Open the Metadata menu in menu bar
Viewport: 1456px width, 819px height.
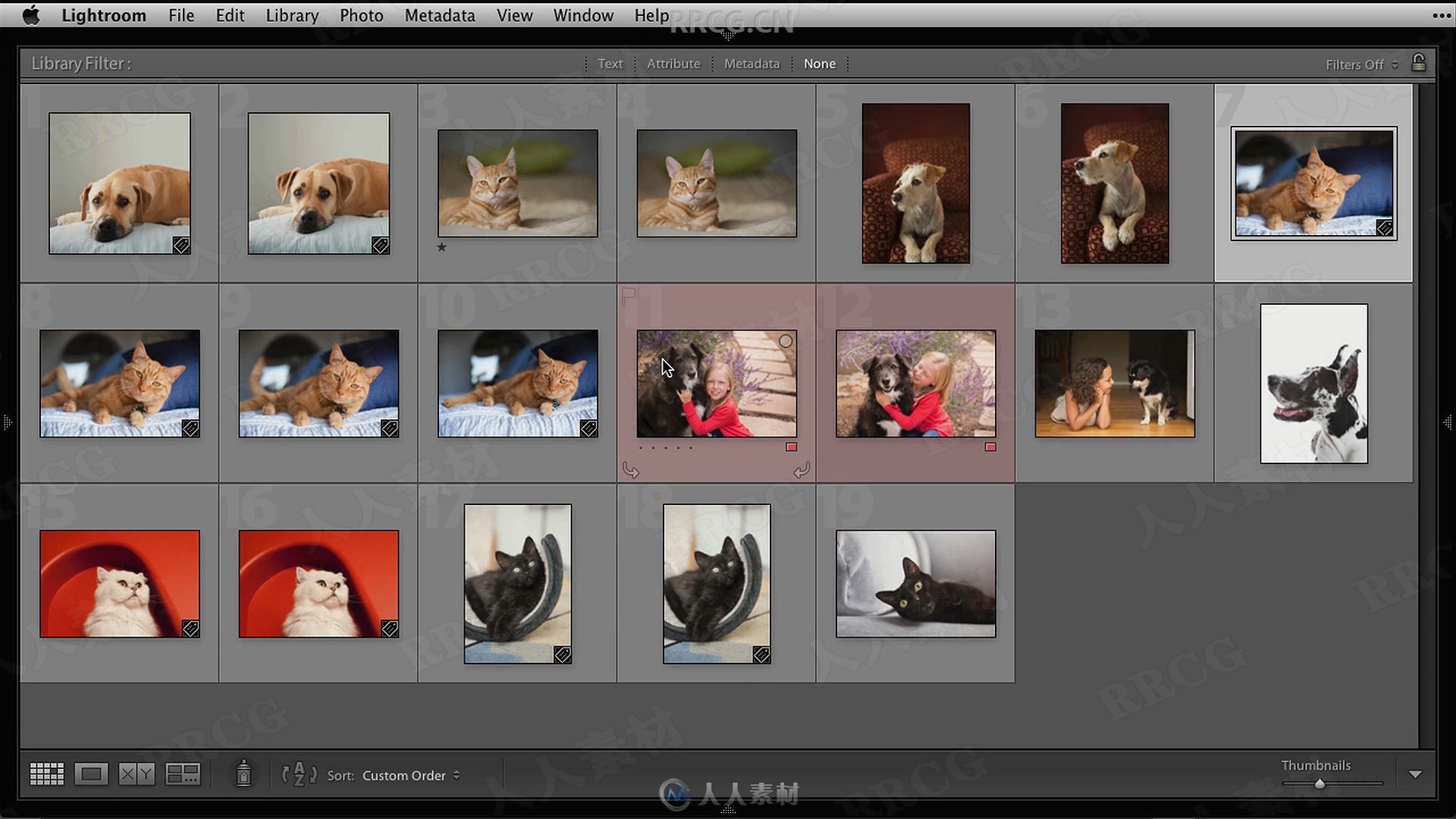[440, 15]
